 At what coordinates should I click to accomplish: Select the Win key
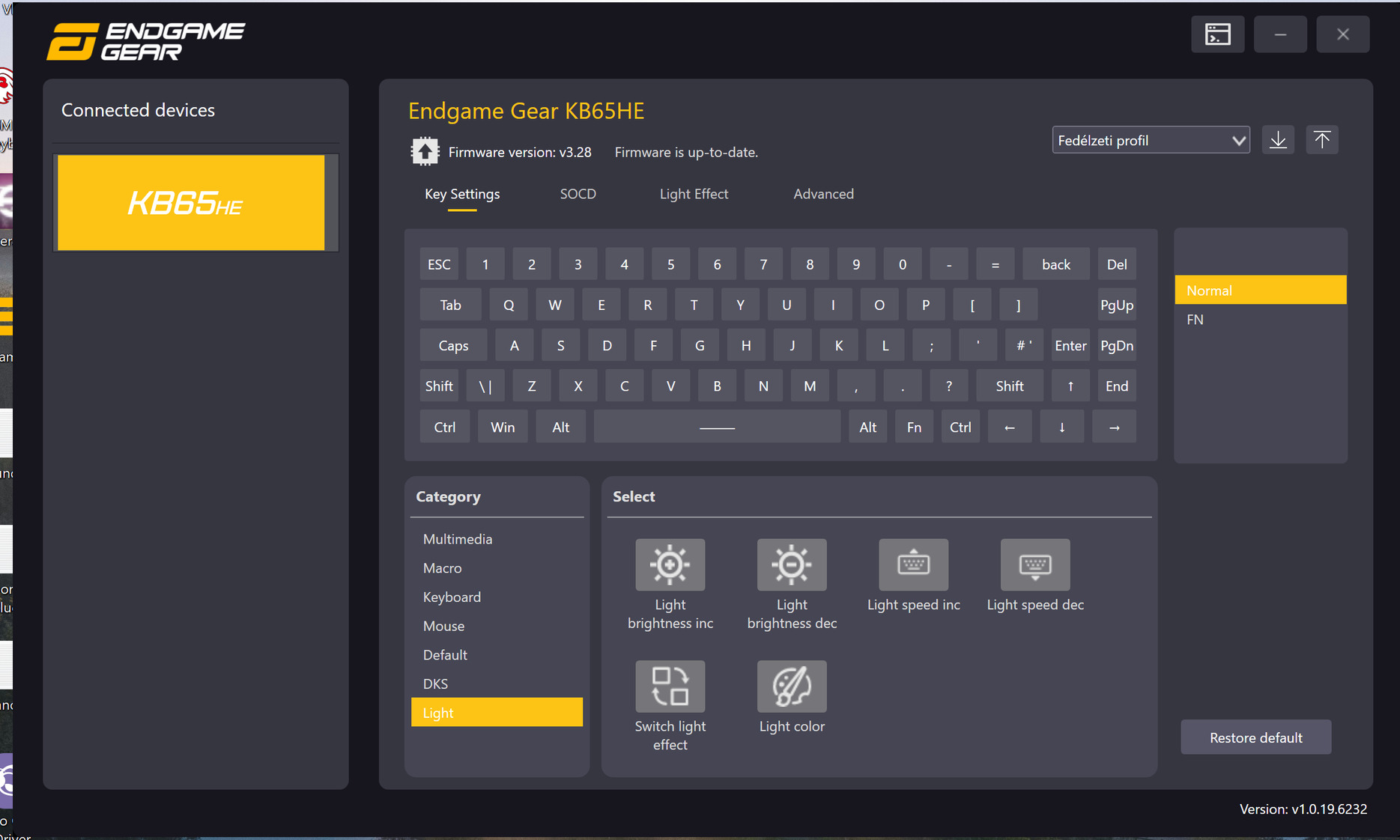pos(503,427)
